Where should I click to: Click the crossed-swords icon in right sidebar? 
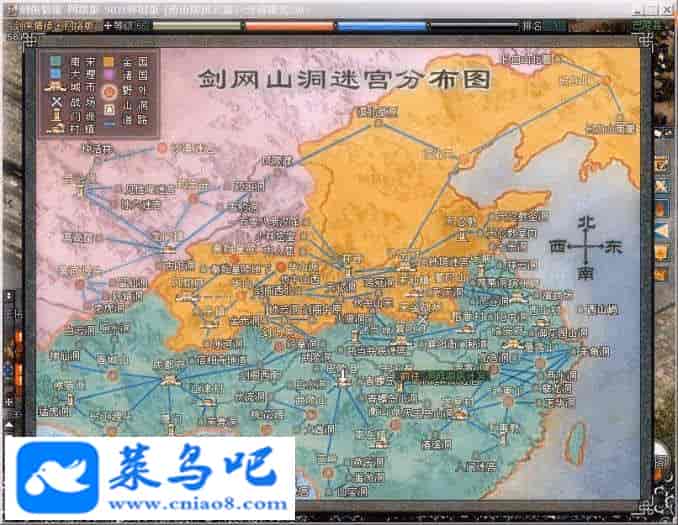point(662,186)
